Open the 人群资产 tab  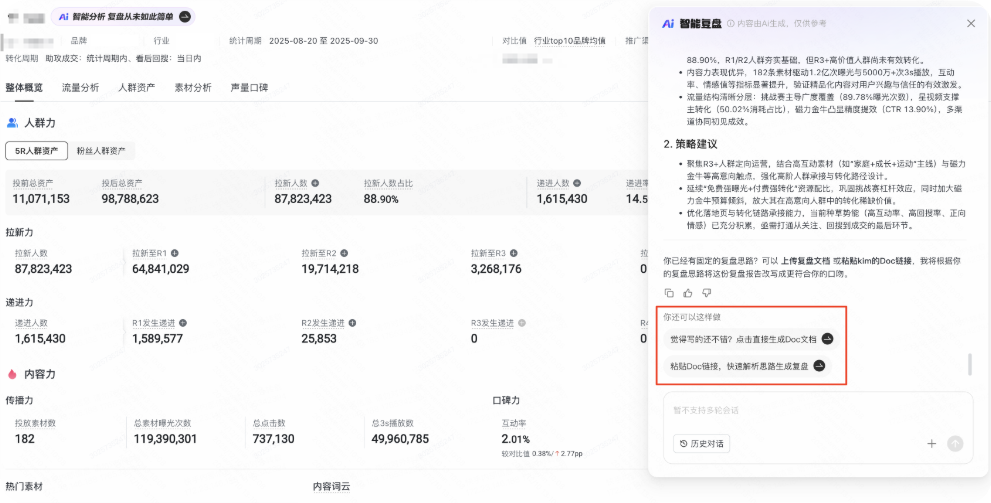(x=137, y=88)
